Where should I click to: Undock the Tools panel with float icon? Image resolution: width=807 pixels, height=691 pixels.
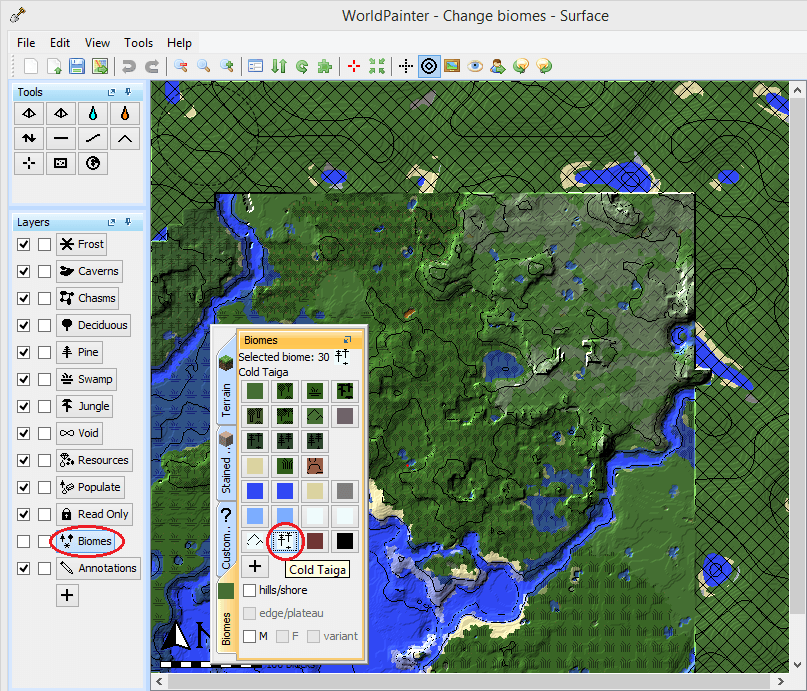point(111,92)
